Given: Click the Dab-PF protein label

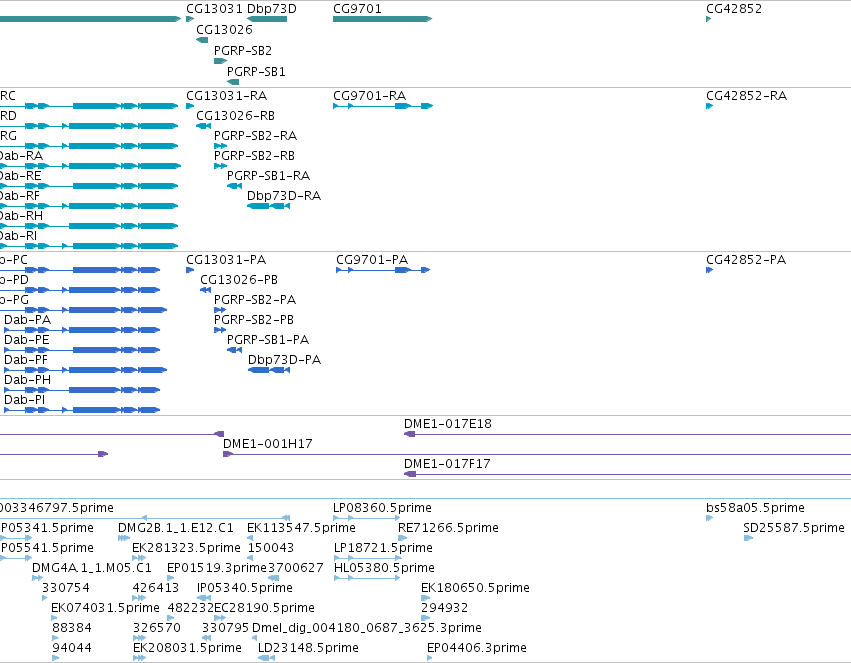Looking at the screenshot, I should click(26, 360).
